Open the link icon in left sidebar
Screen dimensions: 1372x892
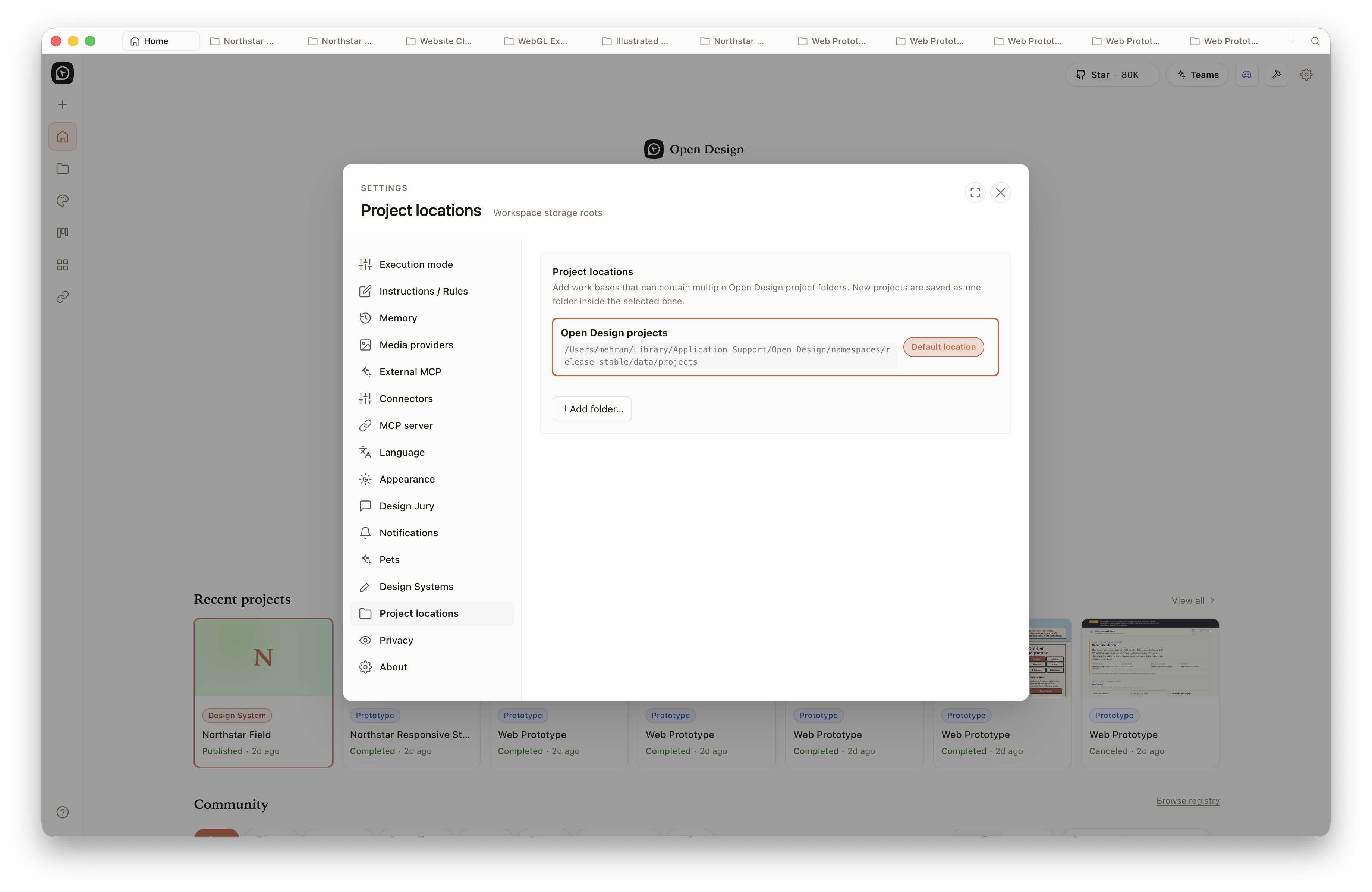click(62, 297)
